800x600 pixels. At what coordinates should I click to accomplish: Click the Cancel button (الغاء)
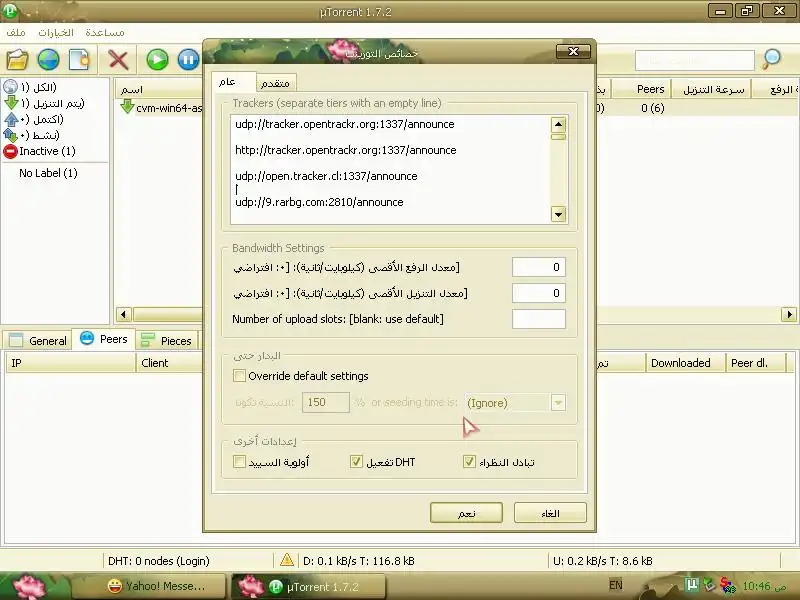[x=551, y=513]
